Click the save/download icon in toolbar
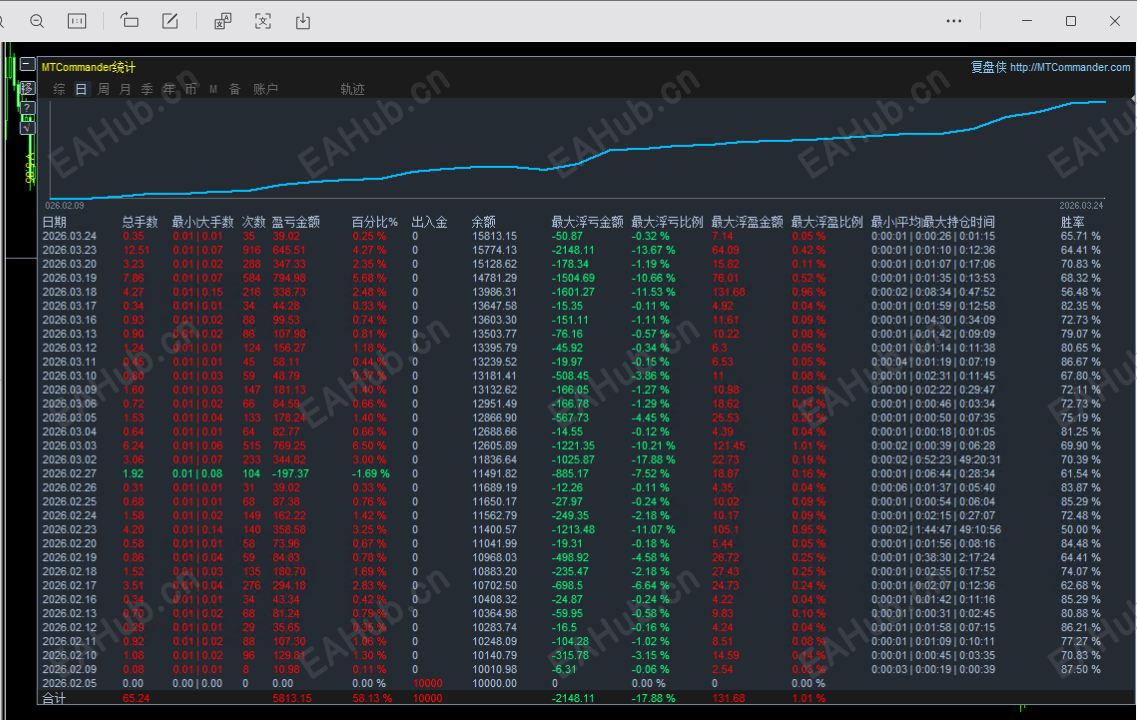 tap(303, 21)
